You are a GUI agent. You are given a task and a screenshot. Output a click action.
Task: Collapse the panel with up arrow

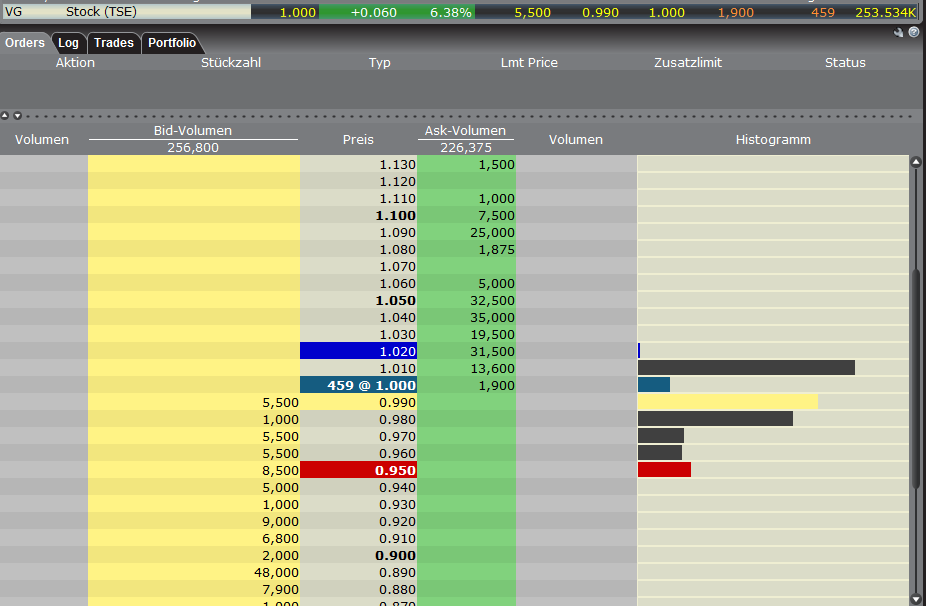pos(5,116)
